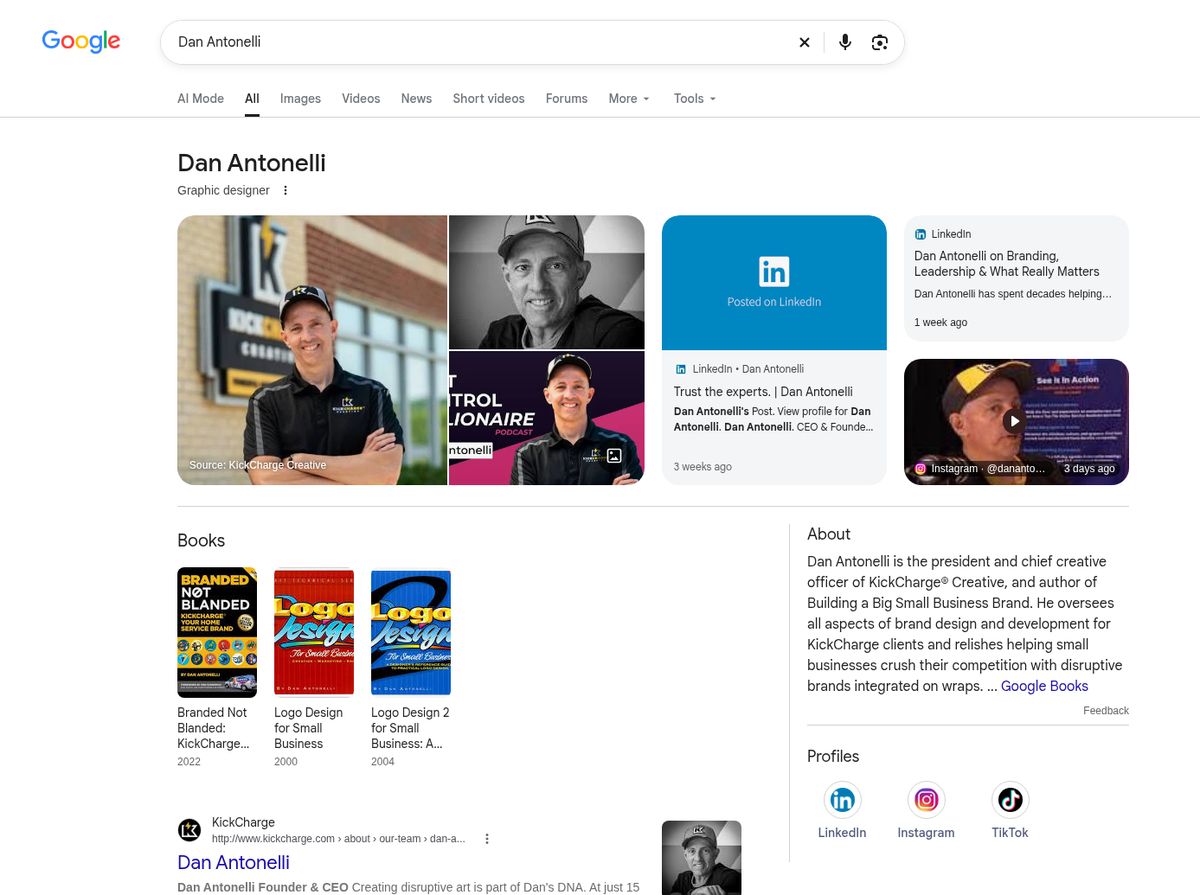Viewport: 1200px width, 895px height.
Task: Open Logo Design 2 book cover
Action: point(411,632)
